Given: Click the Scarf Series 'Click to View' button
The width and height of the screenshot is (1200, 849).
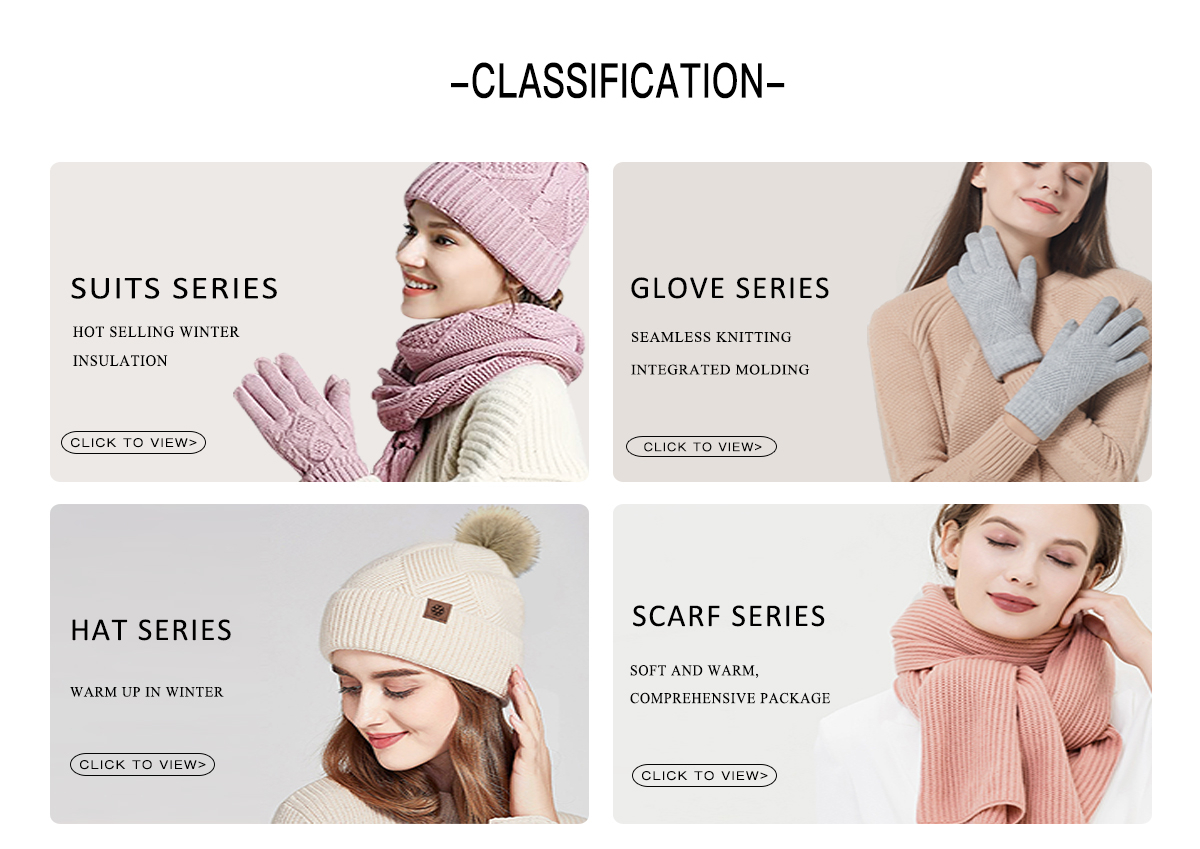Looking at the screenshot, I should [704, 775].
